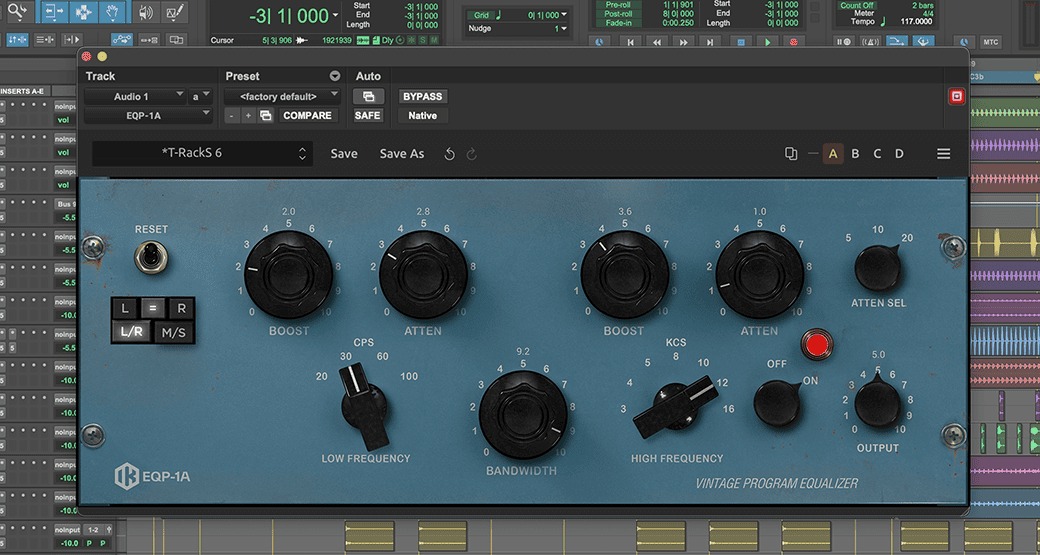Click the red Record transport button
The image size is (1040, 555).
pos(793,42)
